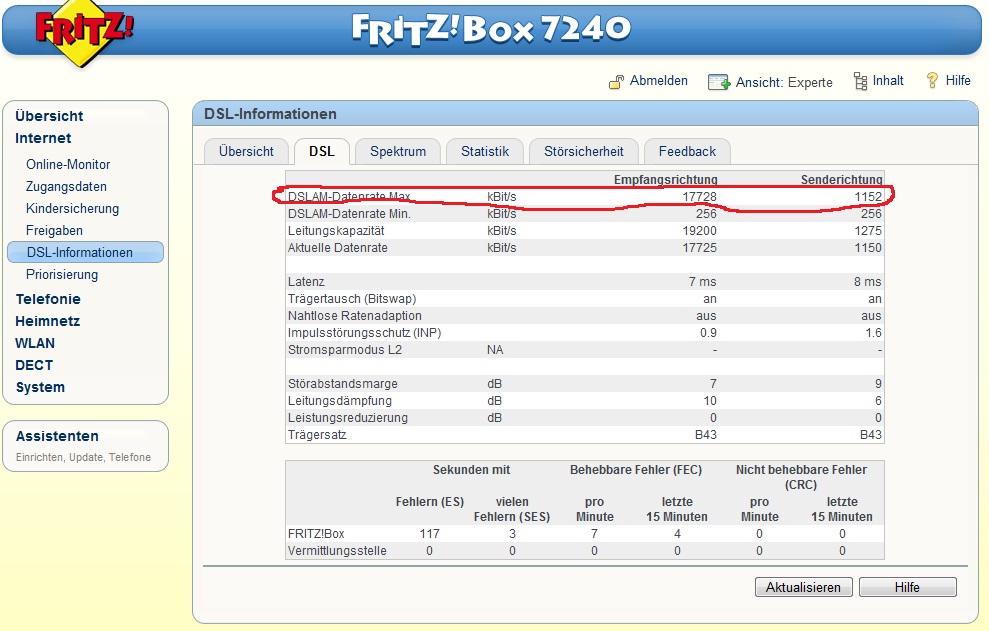Viewport: 989px width, 631px height.
Task: Go to the Feedback tab
Action: pos(687,151)
